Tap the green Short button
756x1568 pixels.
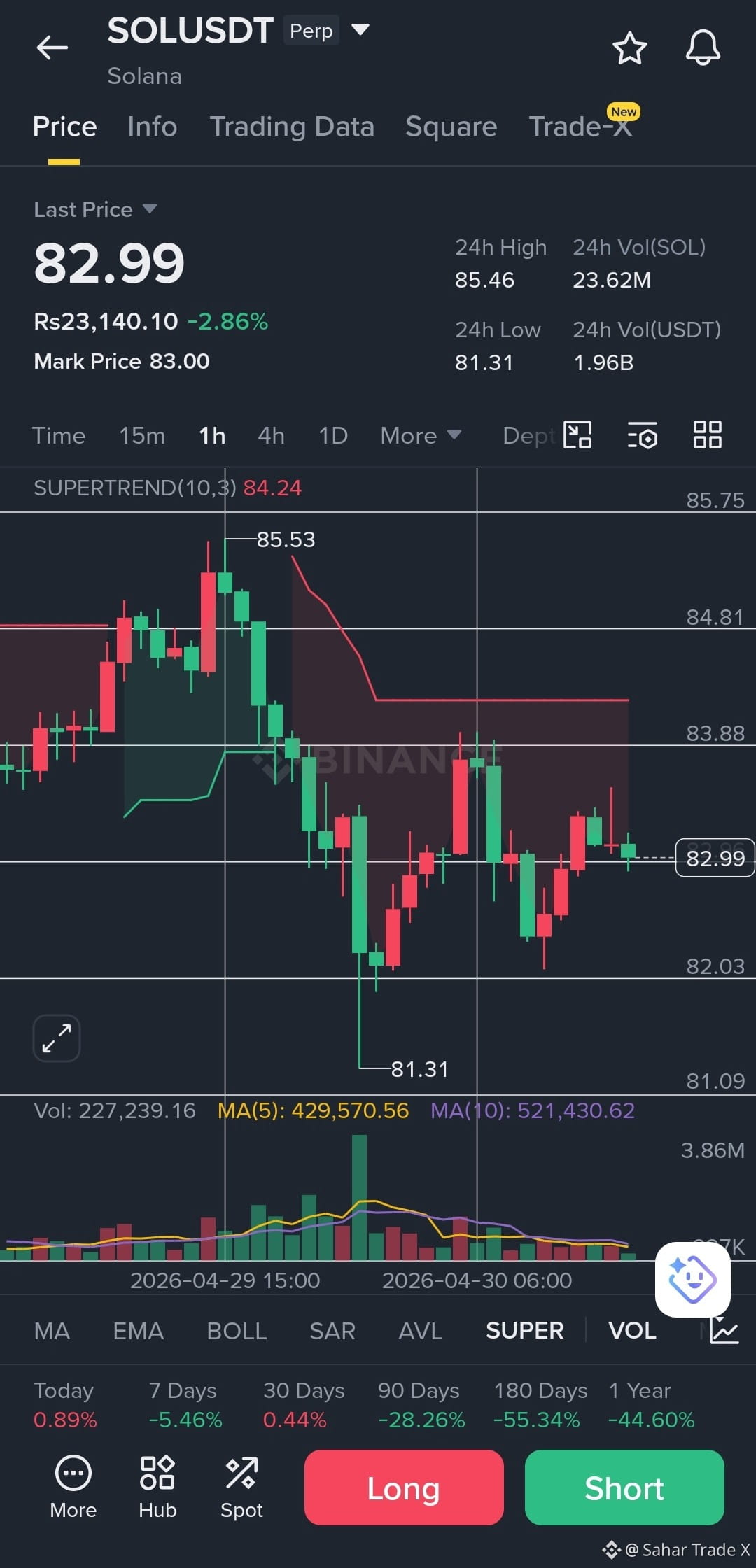[x=624, y=1488]
